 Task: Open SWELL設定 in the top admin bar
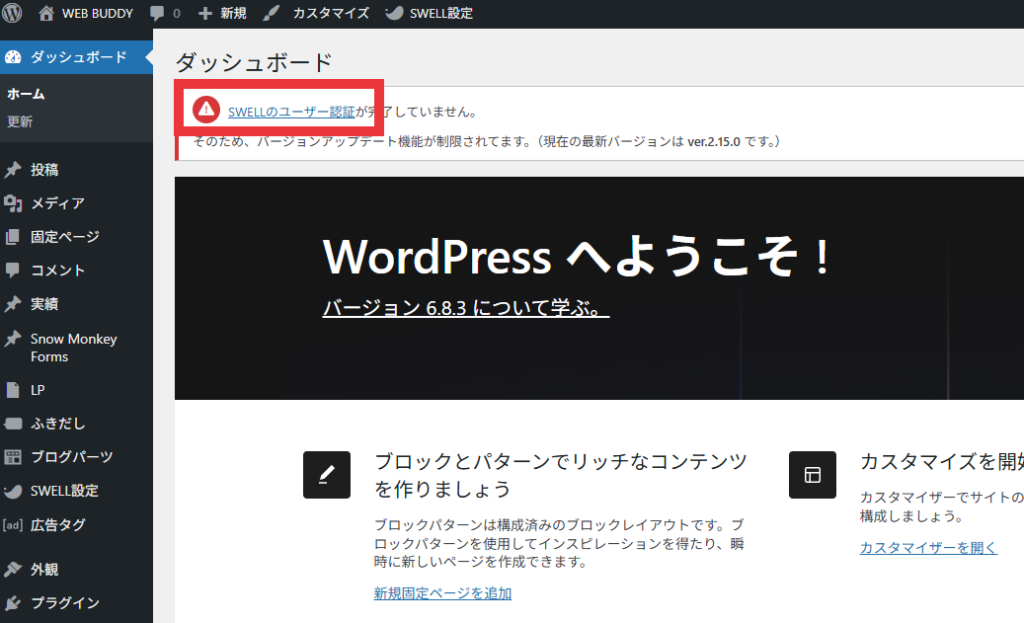pyautogui.click(x=428, y=14)
